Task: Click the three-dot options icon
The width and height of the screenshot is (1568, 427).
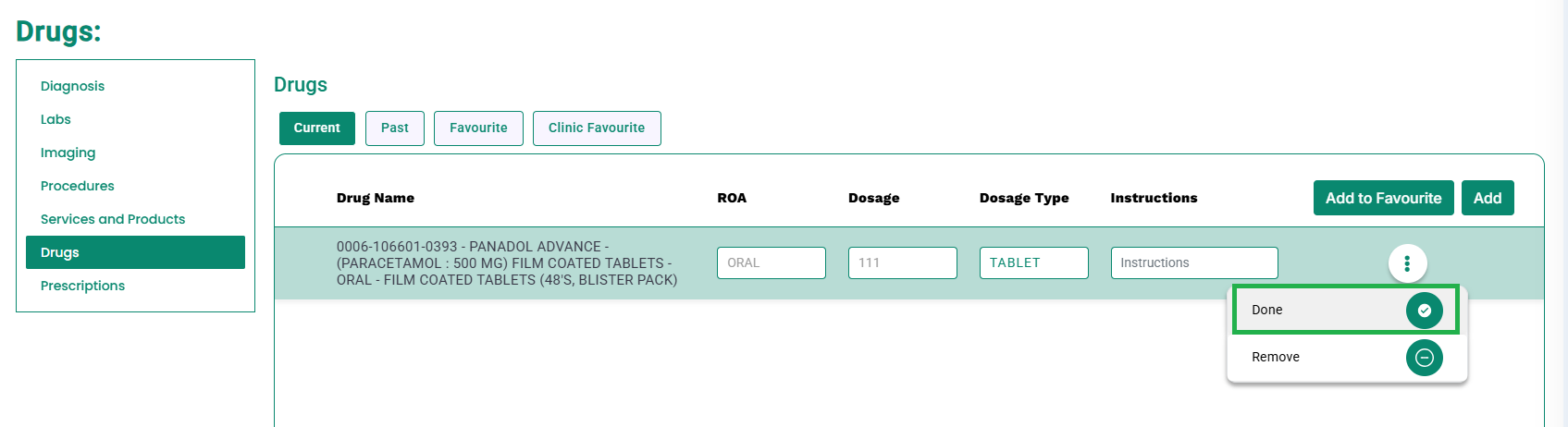Action: tap(1407, 263)
